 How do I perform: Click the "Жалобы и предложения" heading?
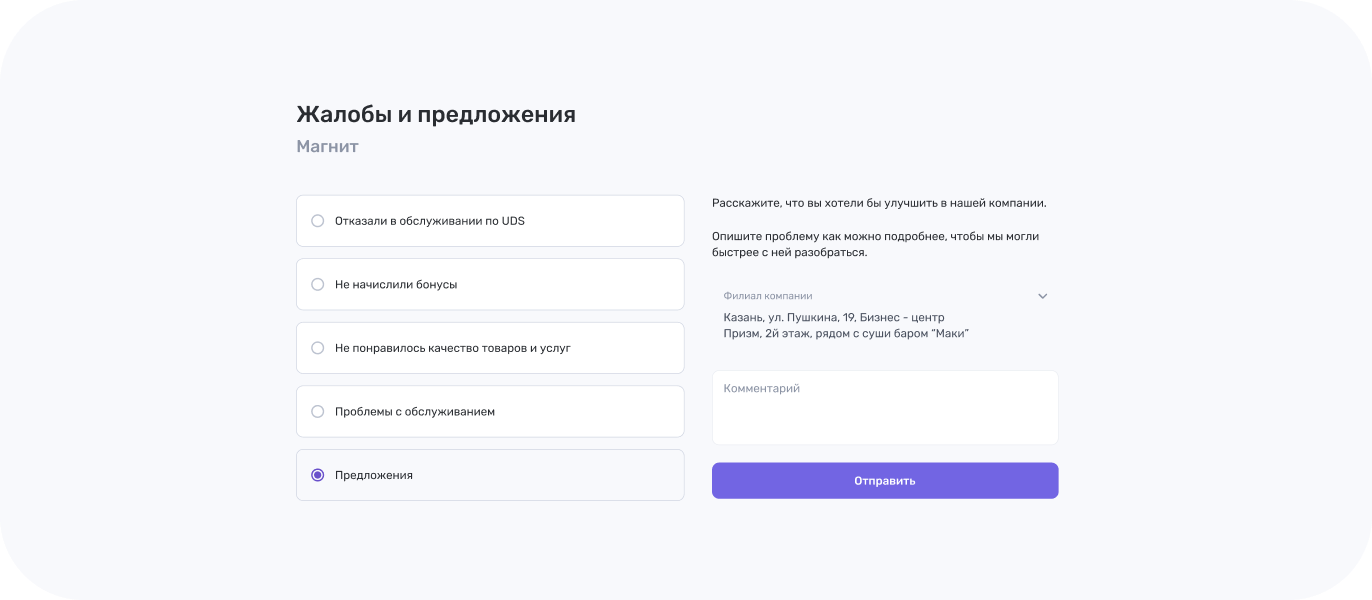coord(435,114)
